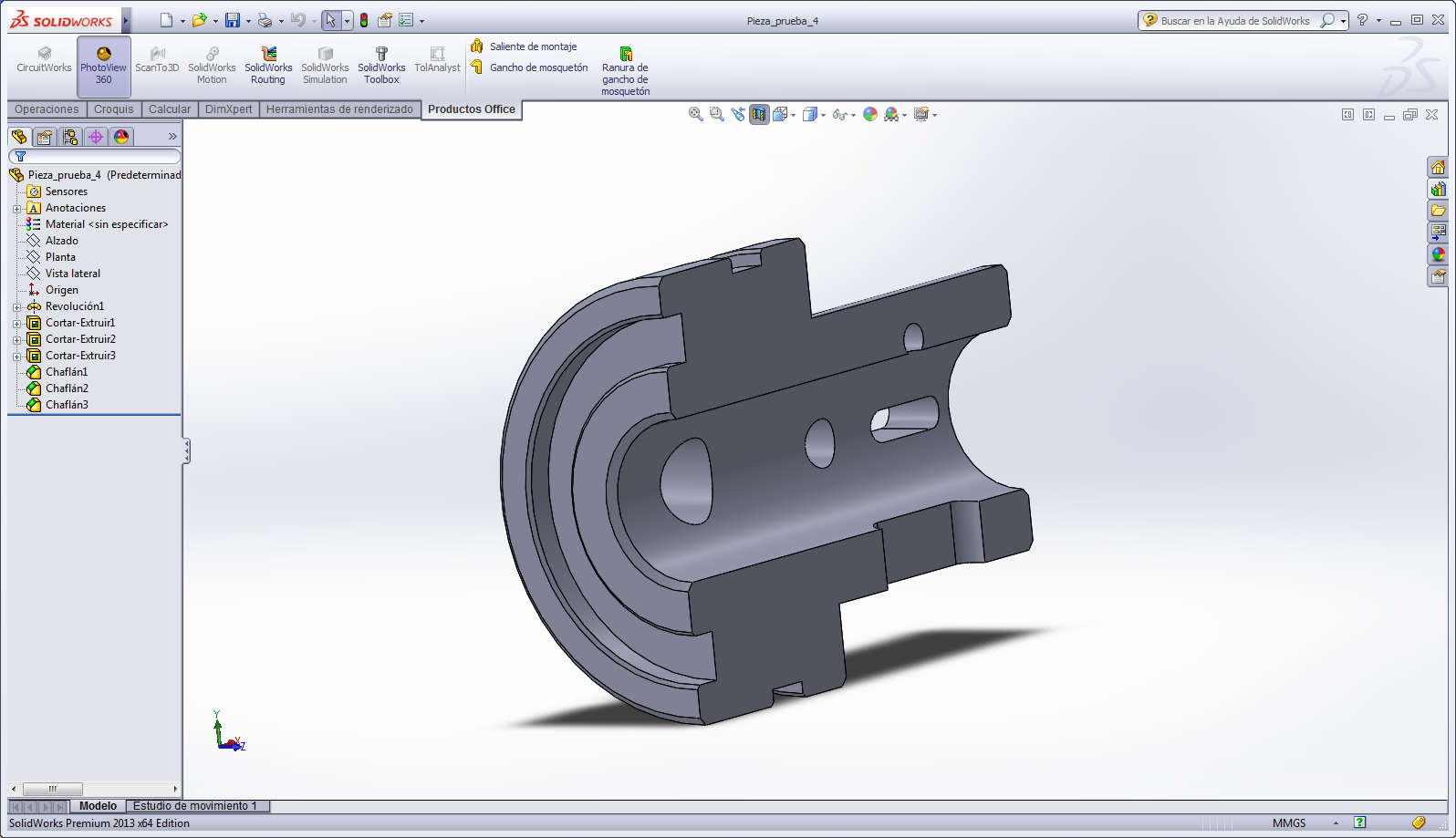Switch to Estudio de movimiento 1 tab
The height and width of the screenshot is (838, 1456).
pos(195,806)
